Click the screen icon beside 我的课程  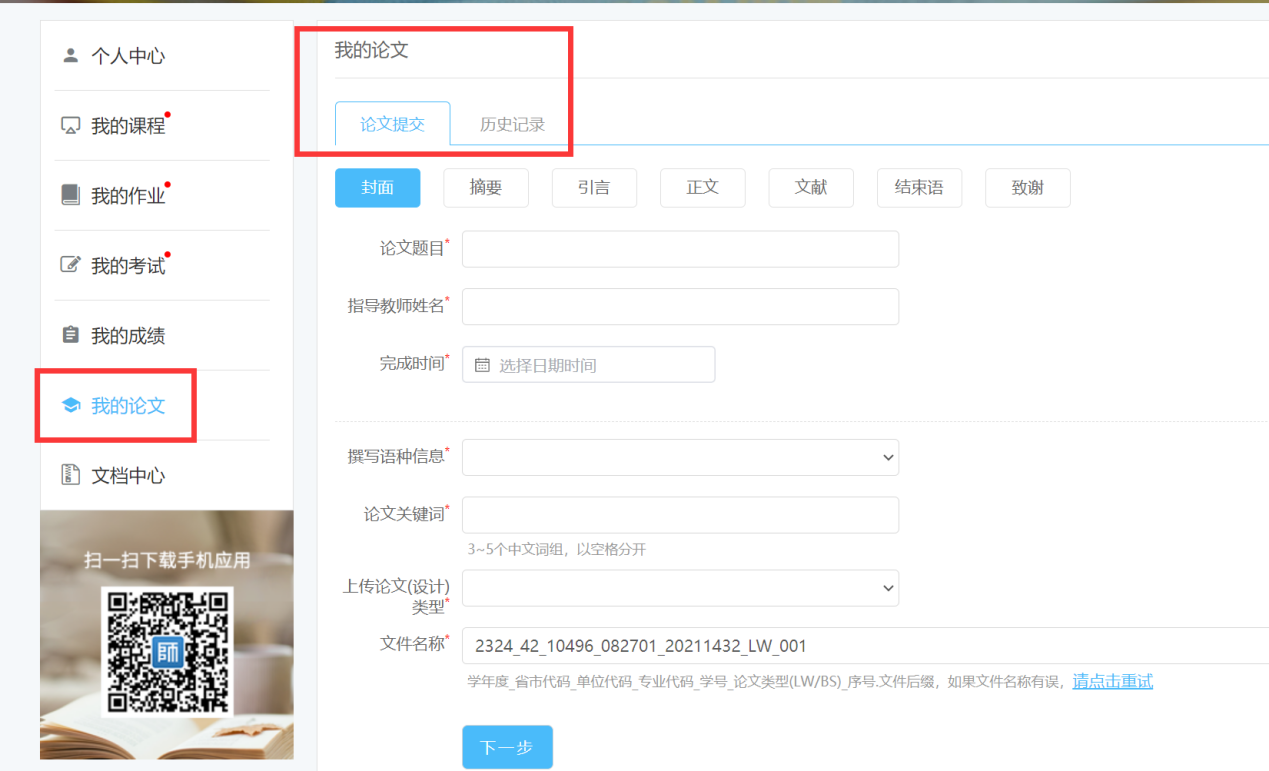point(70,126)
